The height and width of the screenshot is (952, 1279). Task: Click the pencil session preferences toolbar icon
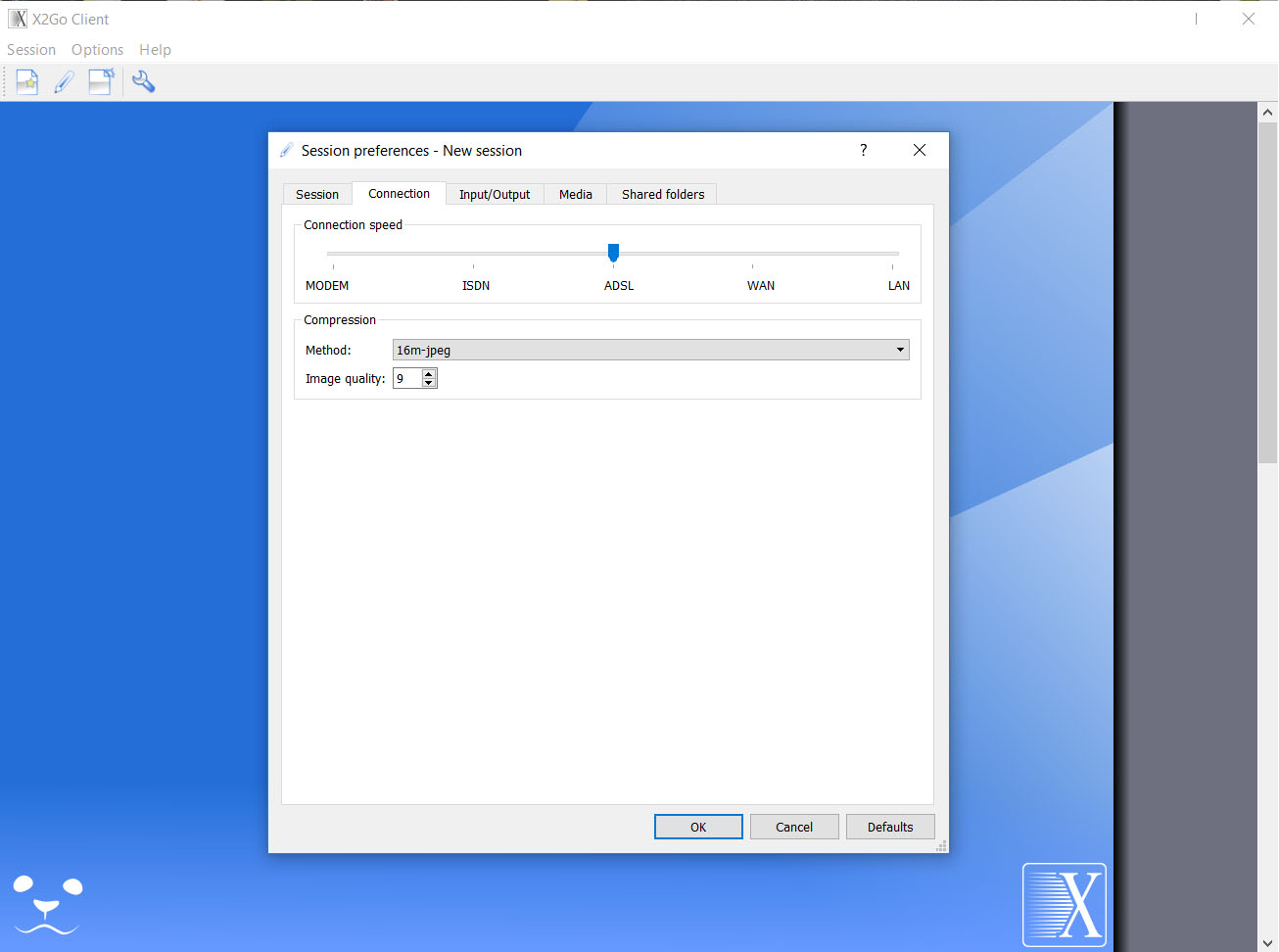tap(65, 82)
